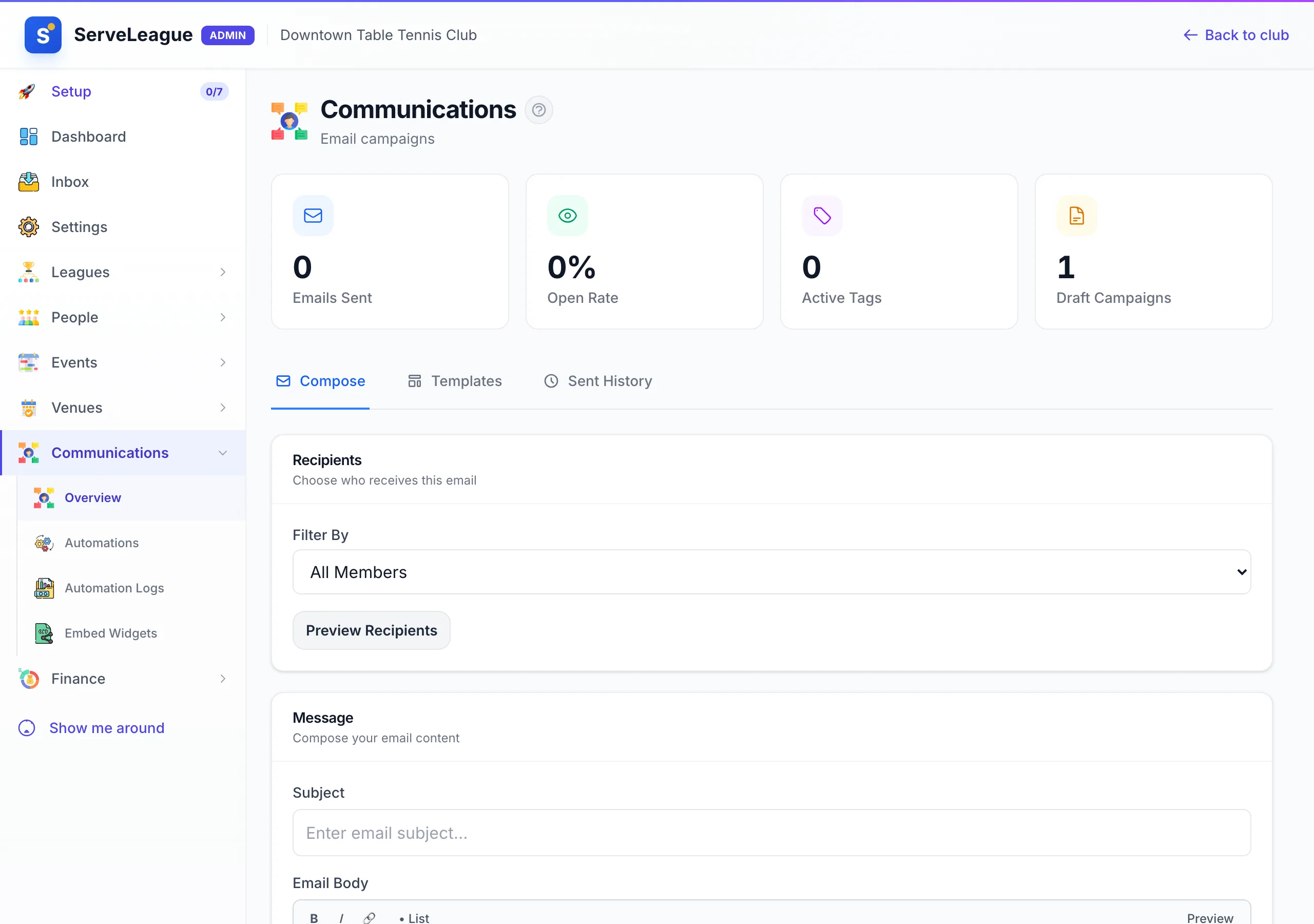Click the Communications page header icon
Image resolution: width=1314 pixels, height=924 pixels.
click(289, 121)
